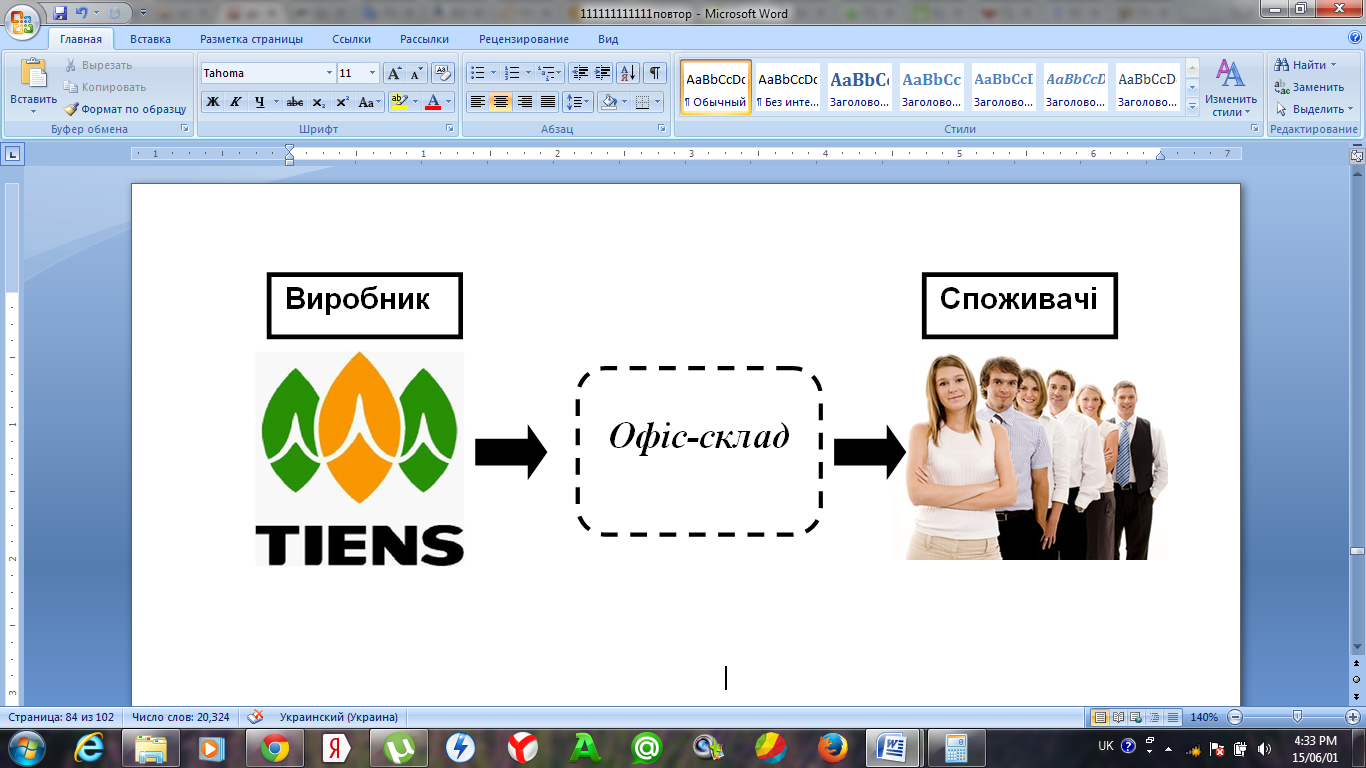Grow the font size
1366x768 pixels.
coord(394,73)
